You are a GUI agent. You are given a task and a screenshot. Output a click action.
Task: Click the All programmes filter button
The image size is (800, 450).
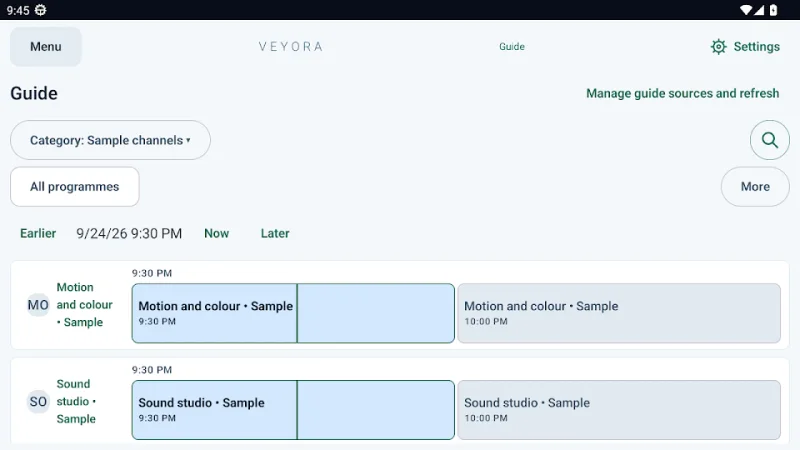click(x=74, y=187)
